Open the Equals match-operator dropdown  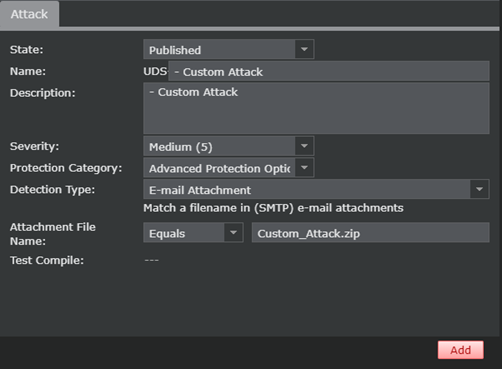click(x=193, y=233)
